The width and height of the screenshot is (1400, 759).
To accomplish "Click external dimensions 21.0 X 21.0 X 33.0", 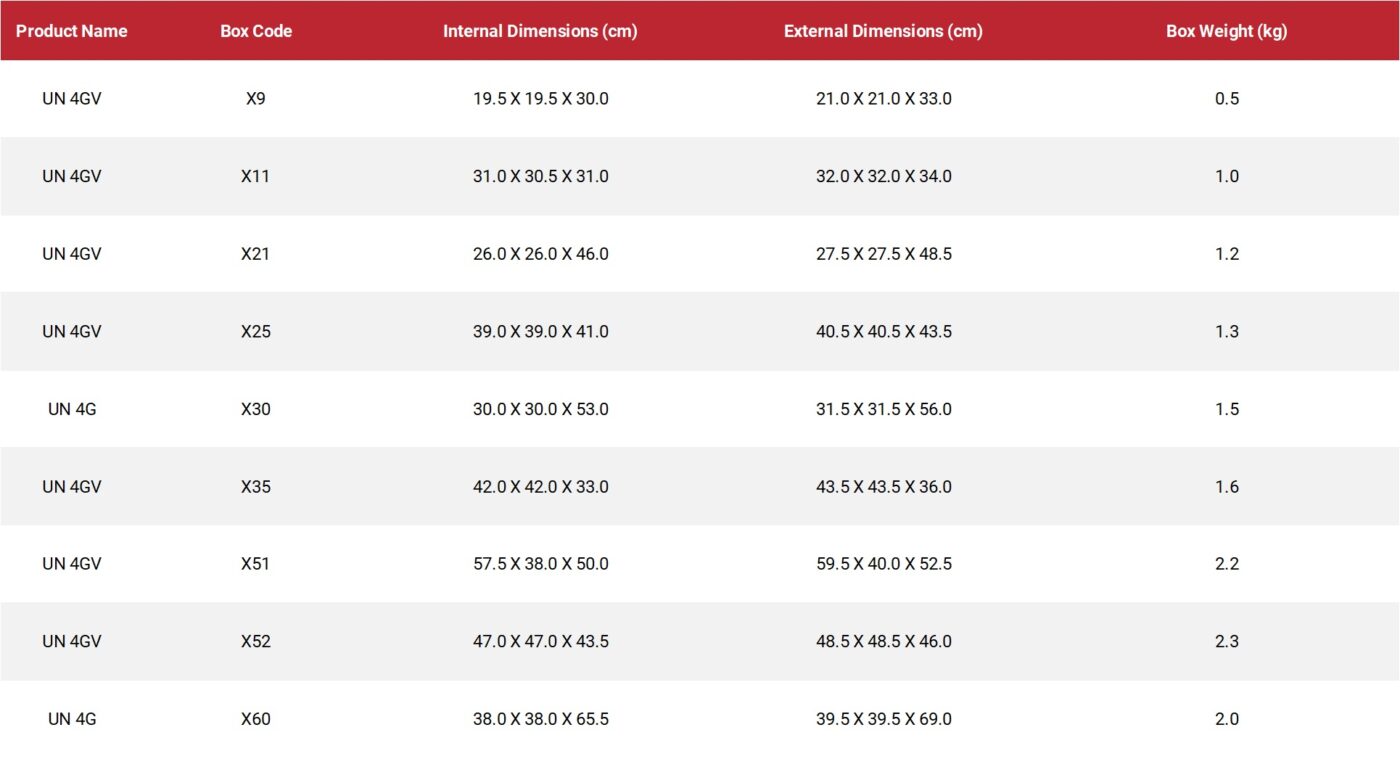I will (884, 99).
